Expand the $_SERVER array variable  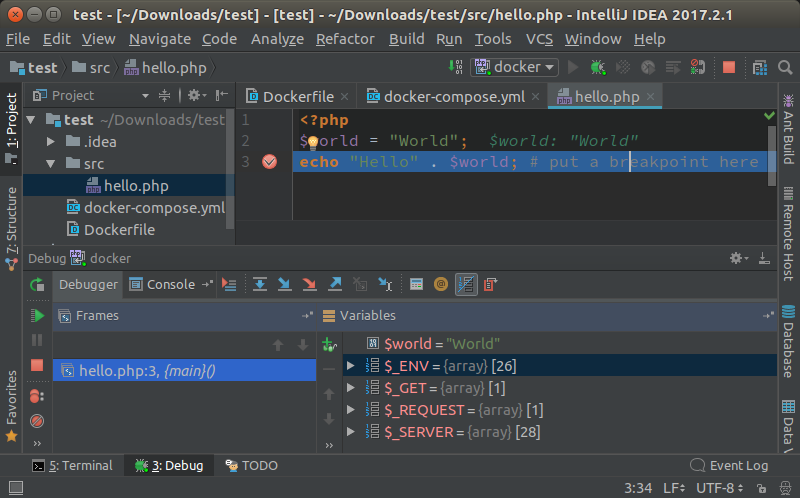pos(351,432)
